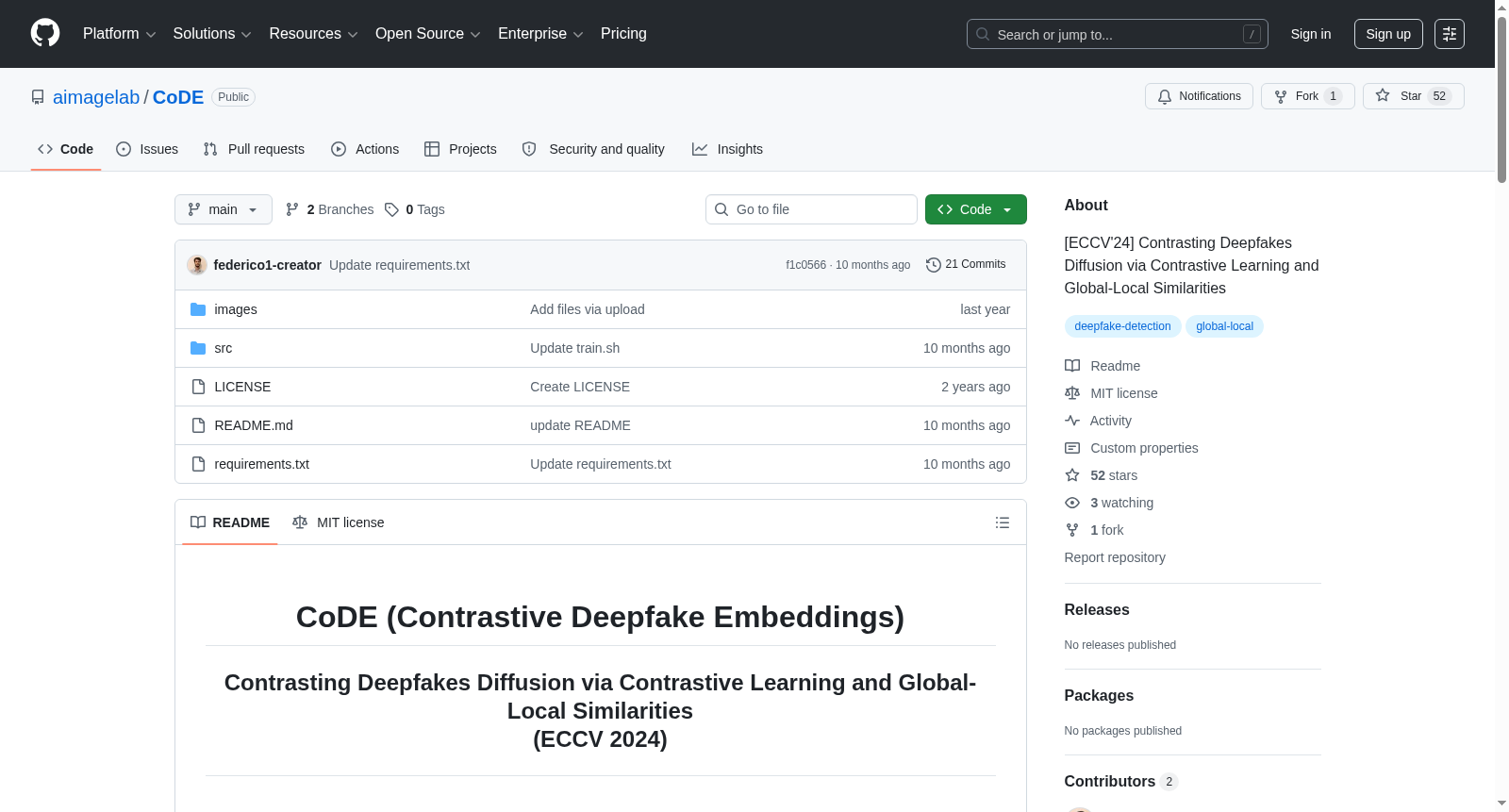The width and height of the screenshot is (1509, 812).
Task: Open the Pricing page
Action: click(623, 34)
